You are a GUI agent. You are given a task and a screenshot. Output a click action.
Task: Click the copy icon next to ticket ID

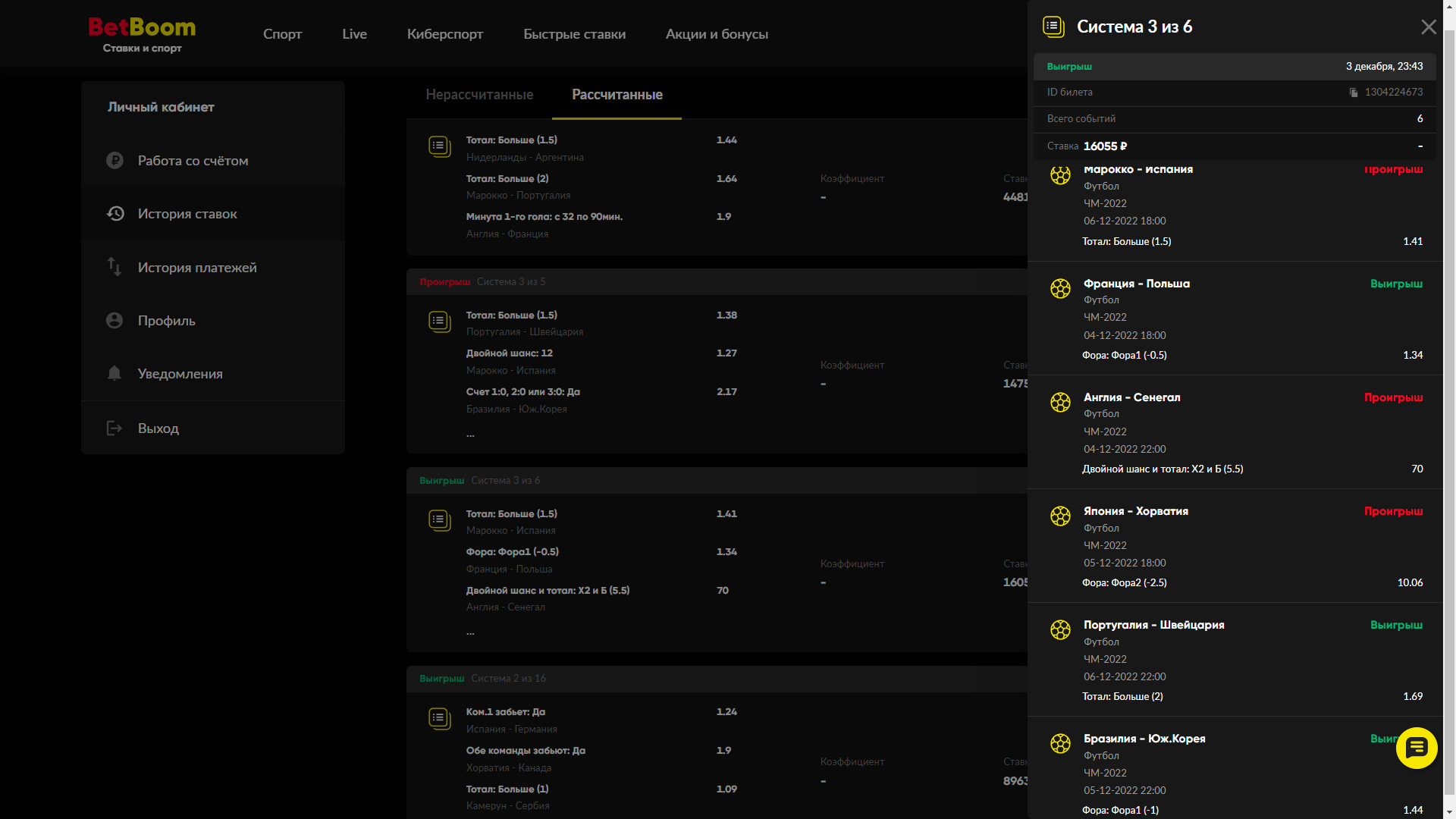pos(1354,93)
